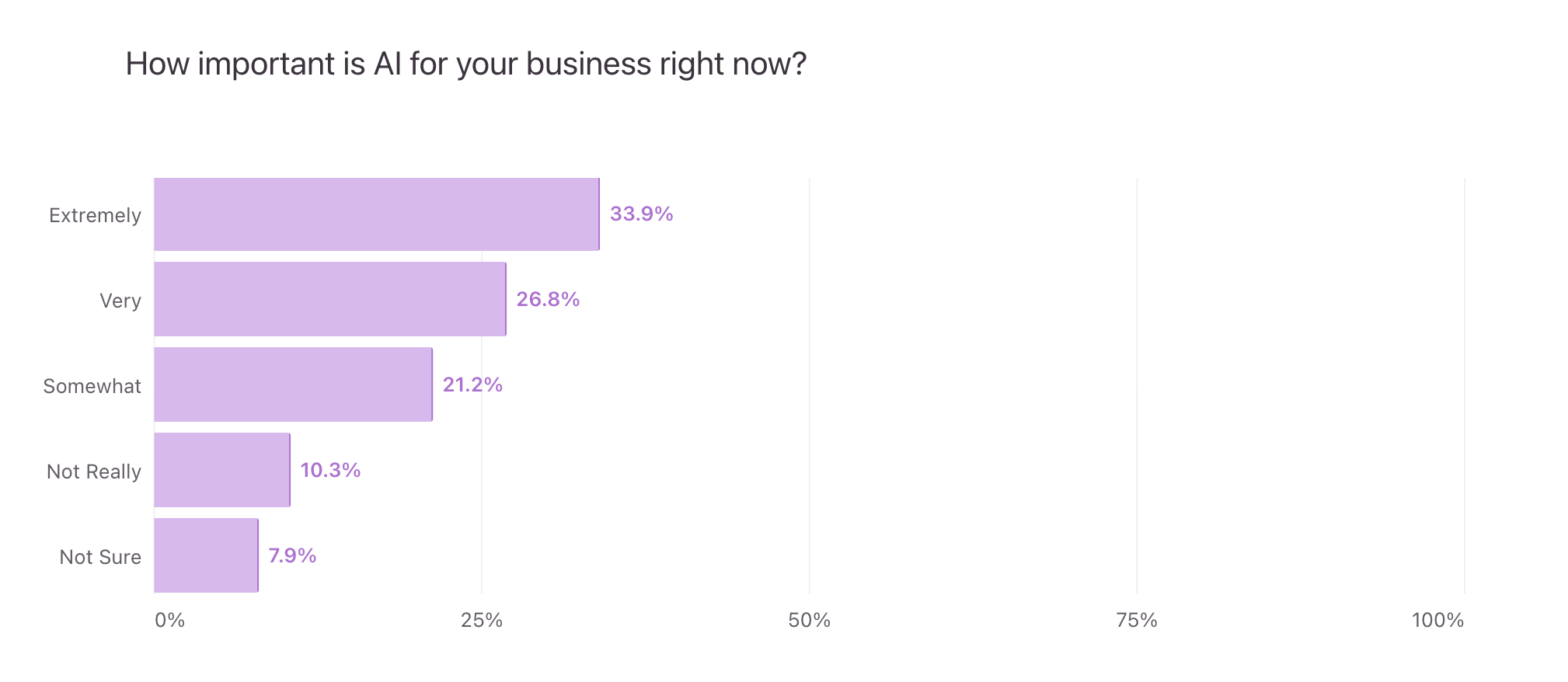
Task: Click the Not Really bar
Action: 222,470
